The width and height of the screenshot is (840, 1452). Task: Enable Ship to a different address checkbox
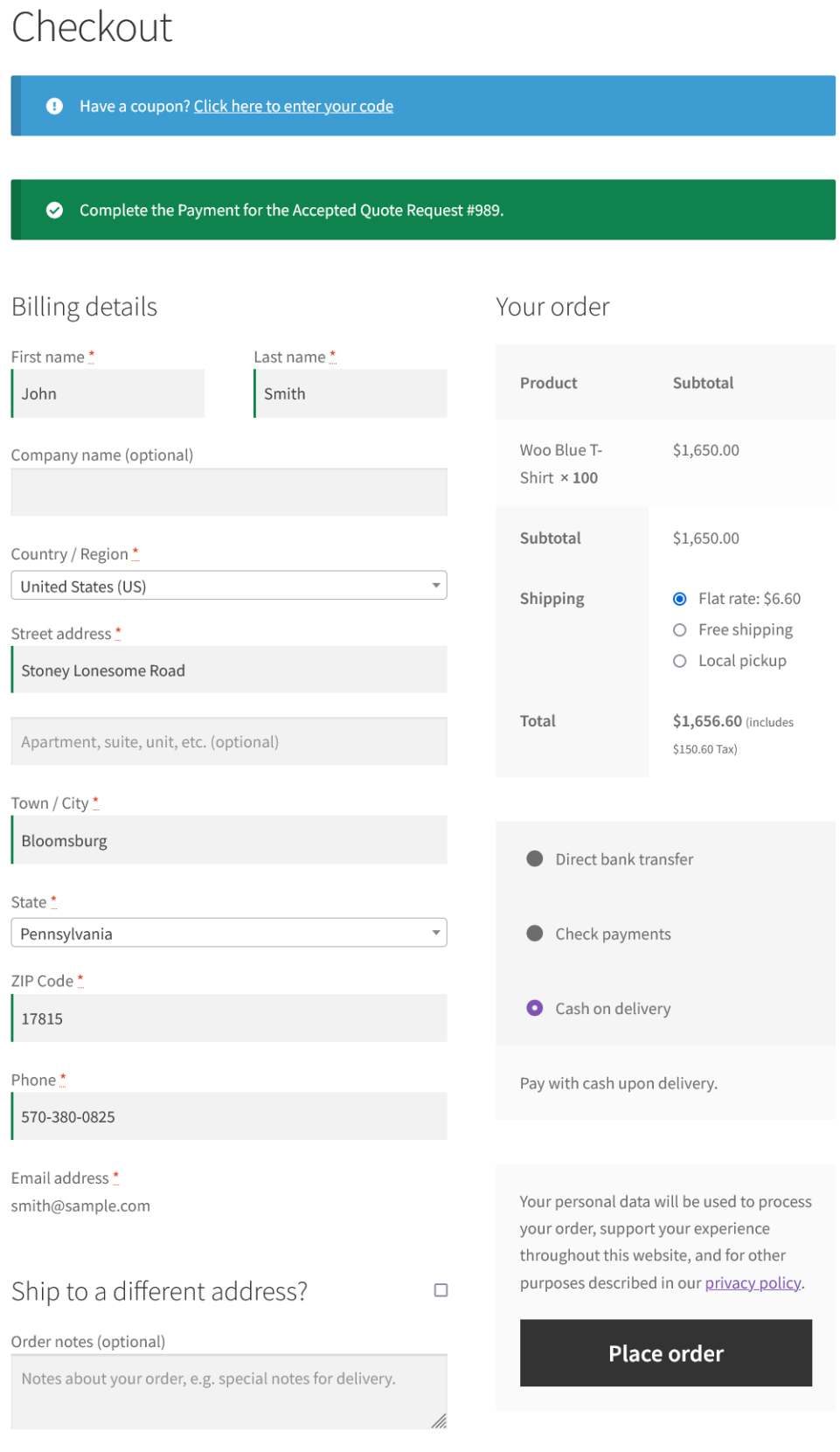[441, 1290]
